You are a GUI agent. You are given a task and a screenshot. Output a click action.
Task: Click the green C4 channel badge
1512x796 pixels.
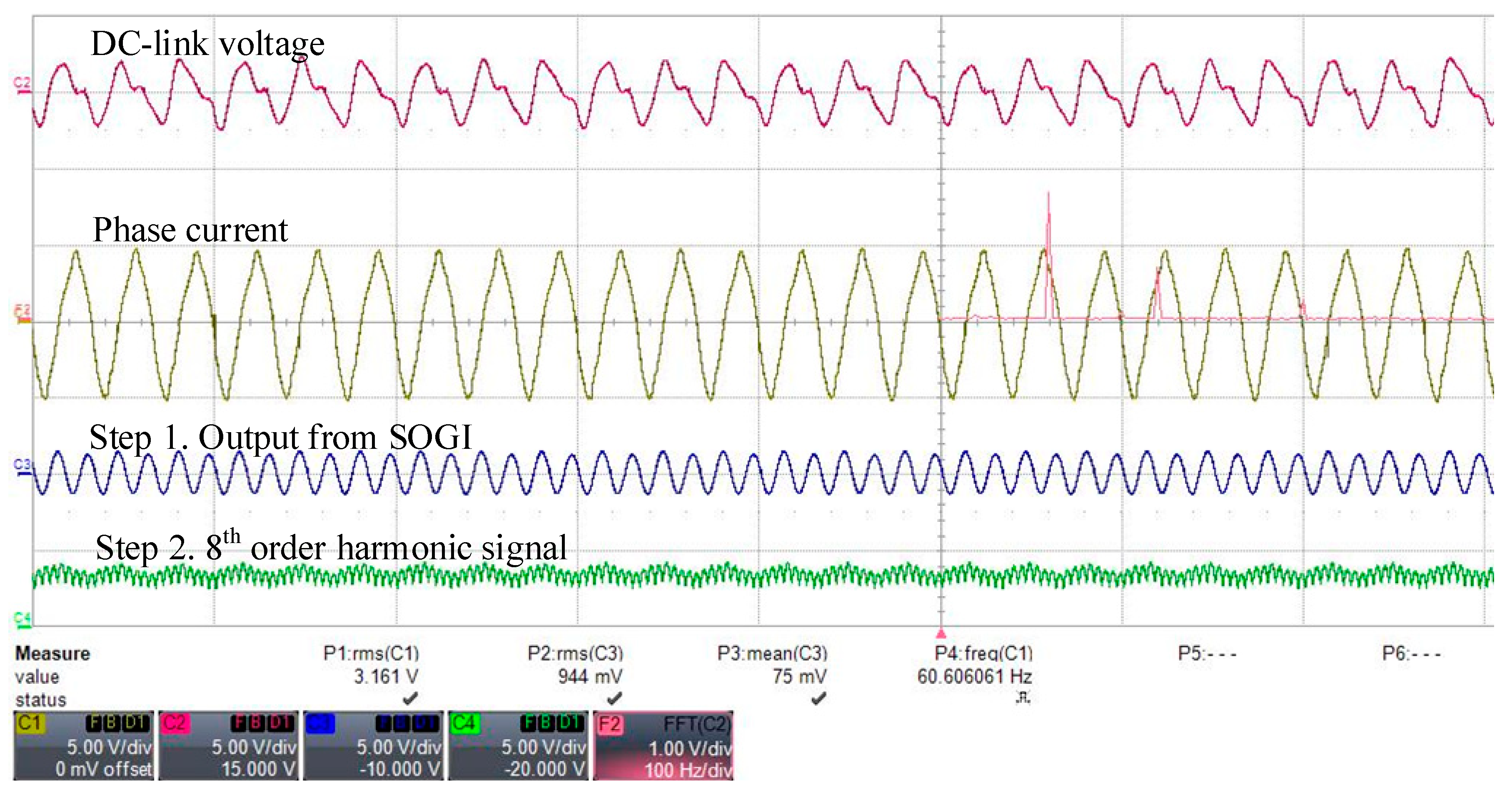(x=464, y=723)
